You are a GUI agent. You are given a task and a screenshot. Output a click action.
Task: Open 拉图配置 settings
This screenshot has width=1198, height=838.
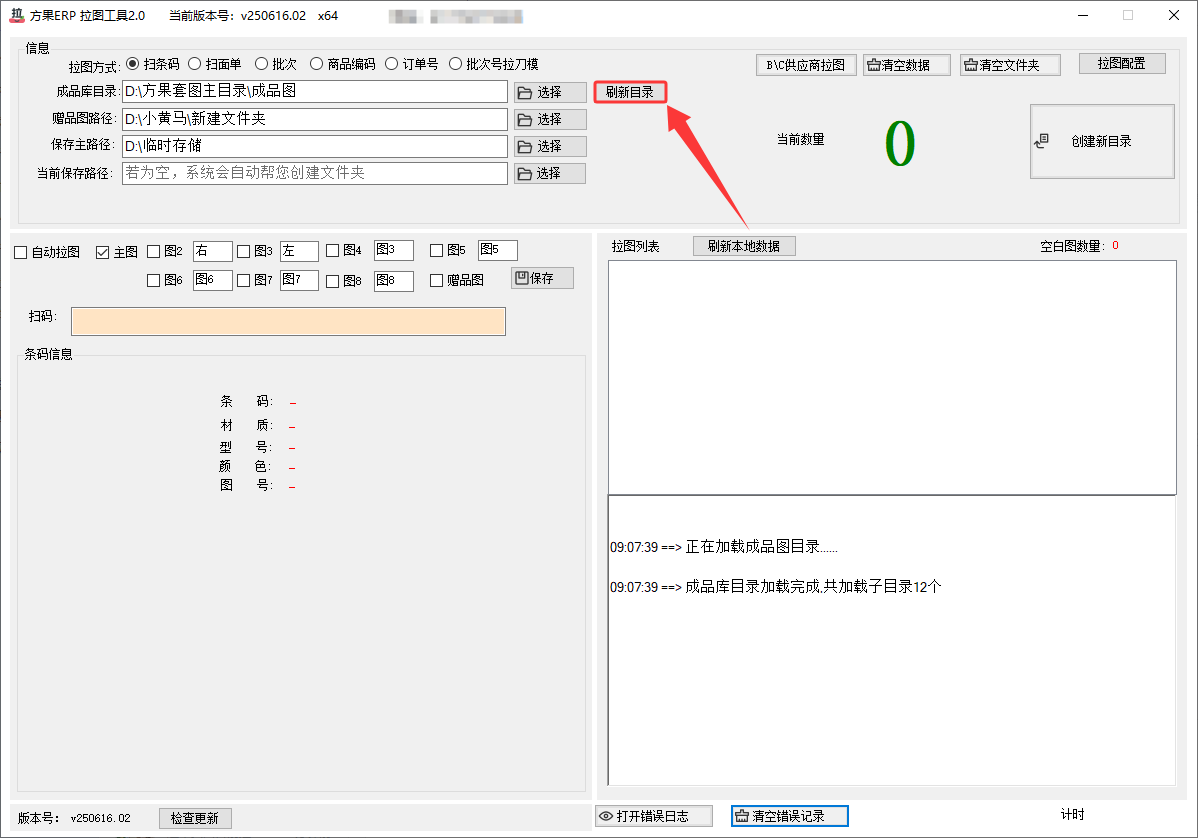tap(1122, 63)
